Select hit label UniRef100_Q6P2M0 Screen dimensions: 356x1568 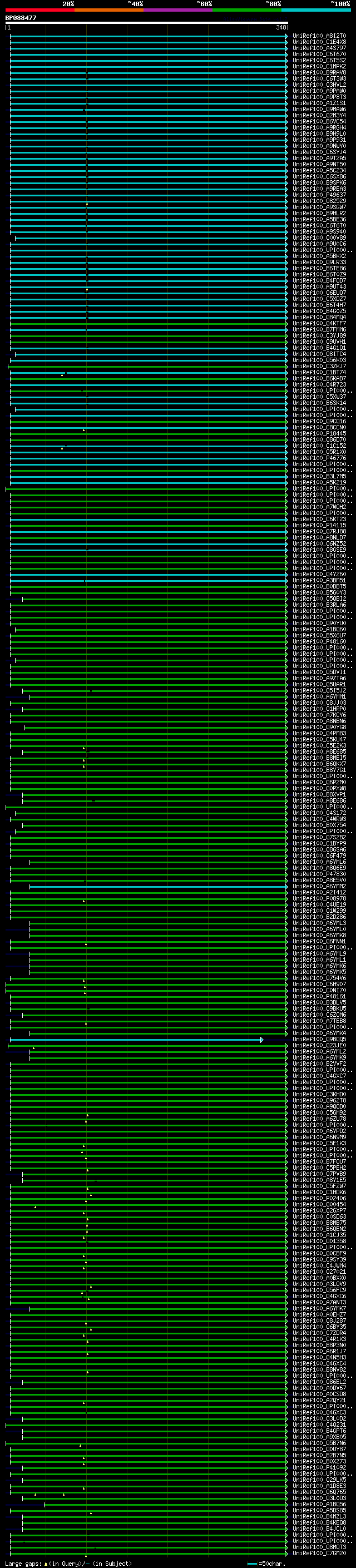click(x=319, y=782)
